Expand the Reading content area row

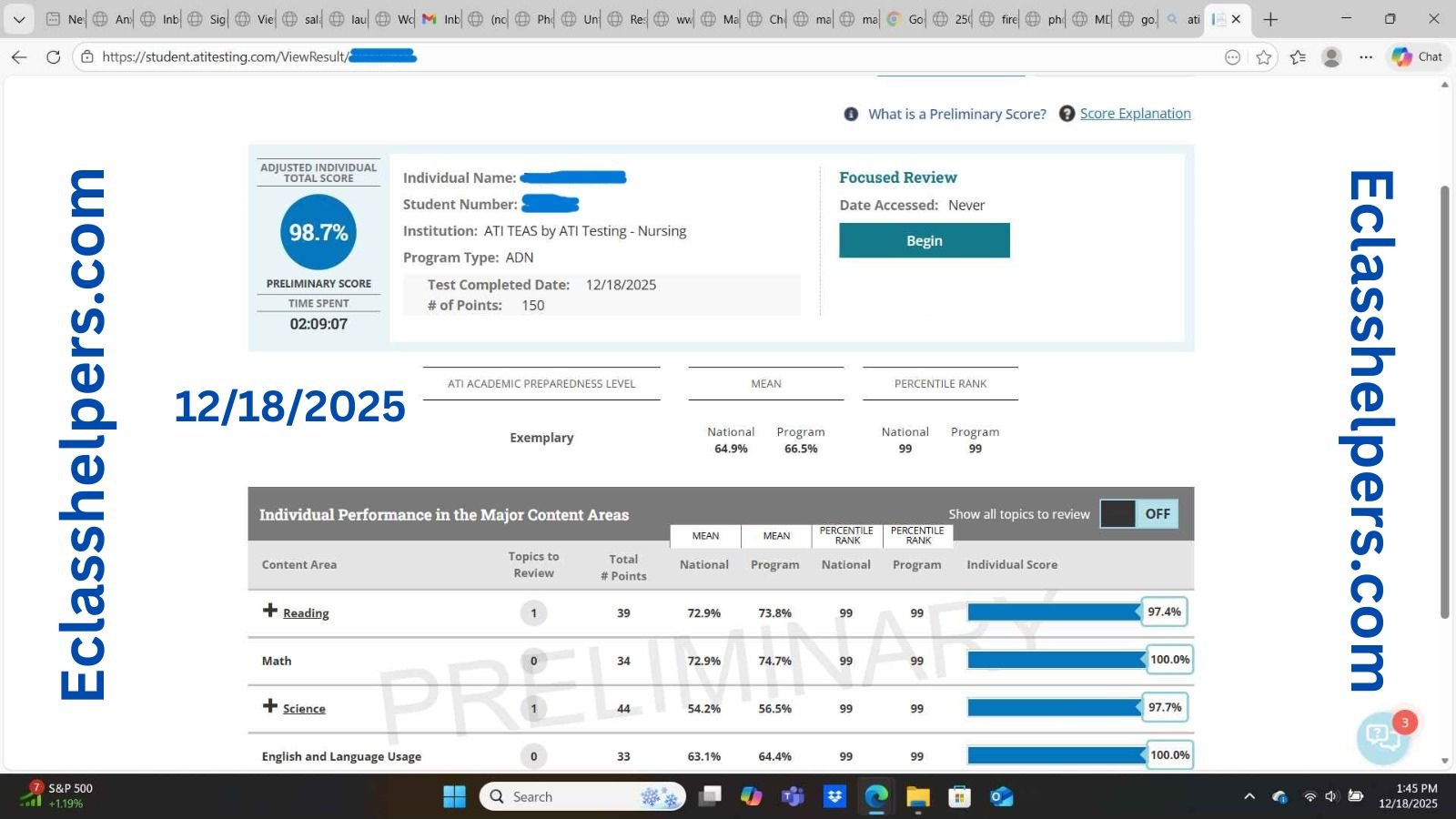click(x=270, y=611)
